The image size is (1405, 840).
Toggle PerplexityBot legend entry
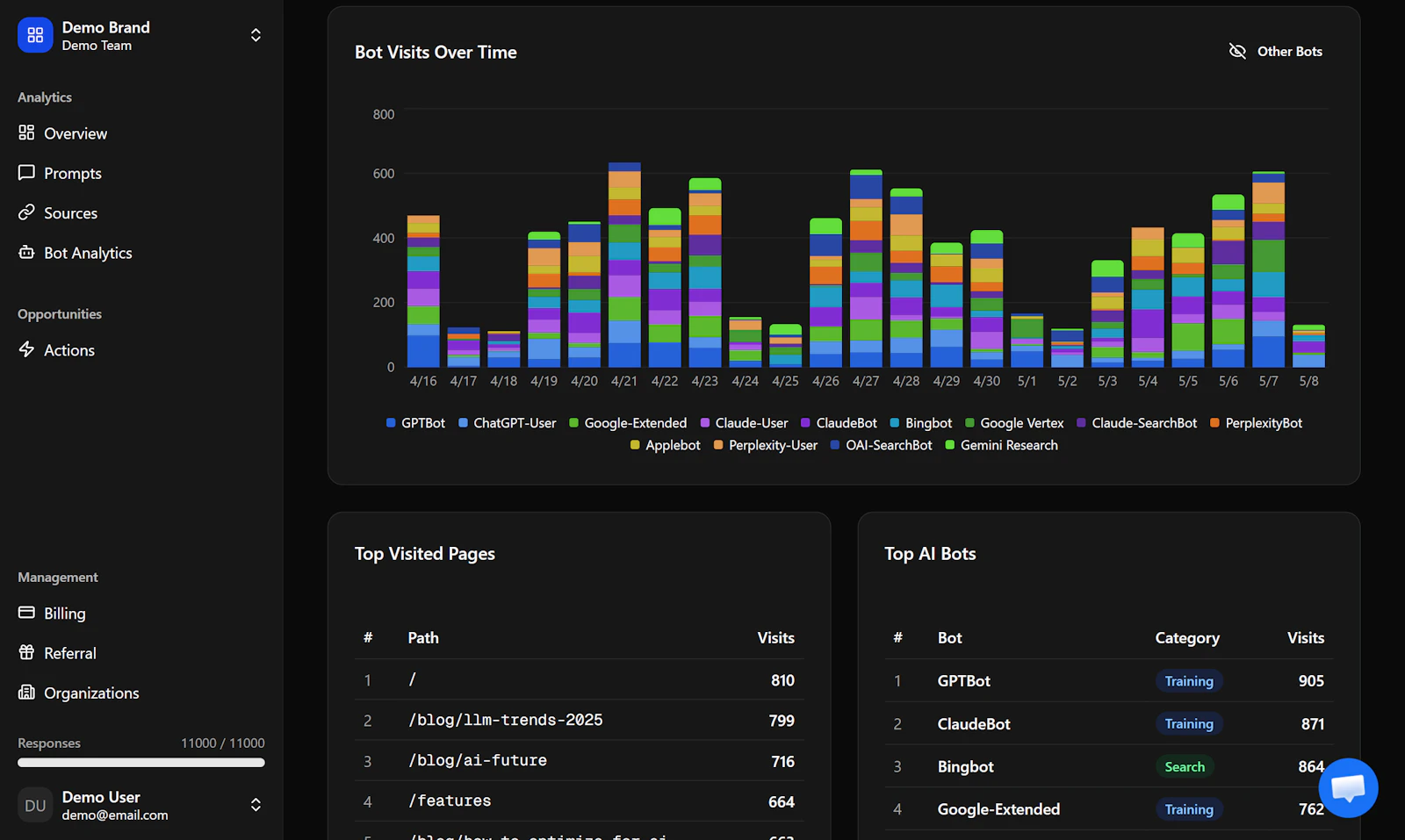coord(1257,423)
